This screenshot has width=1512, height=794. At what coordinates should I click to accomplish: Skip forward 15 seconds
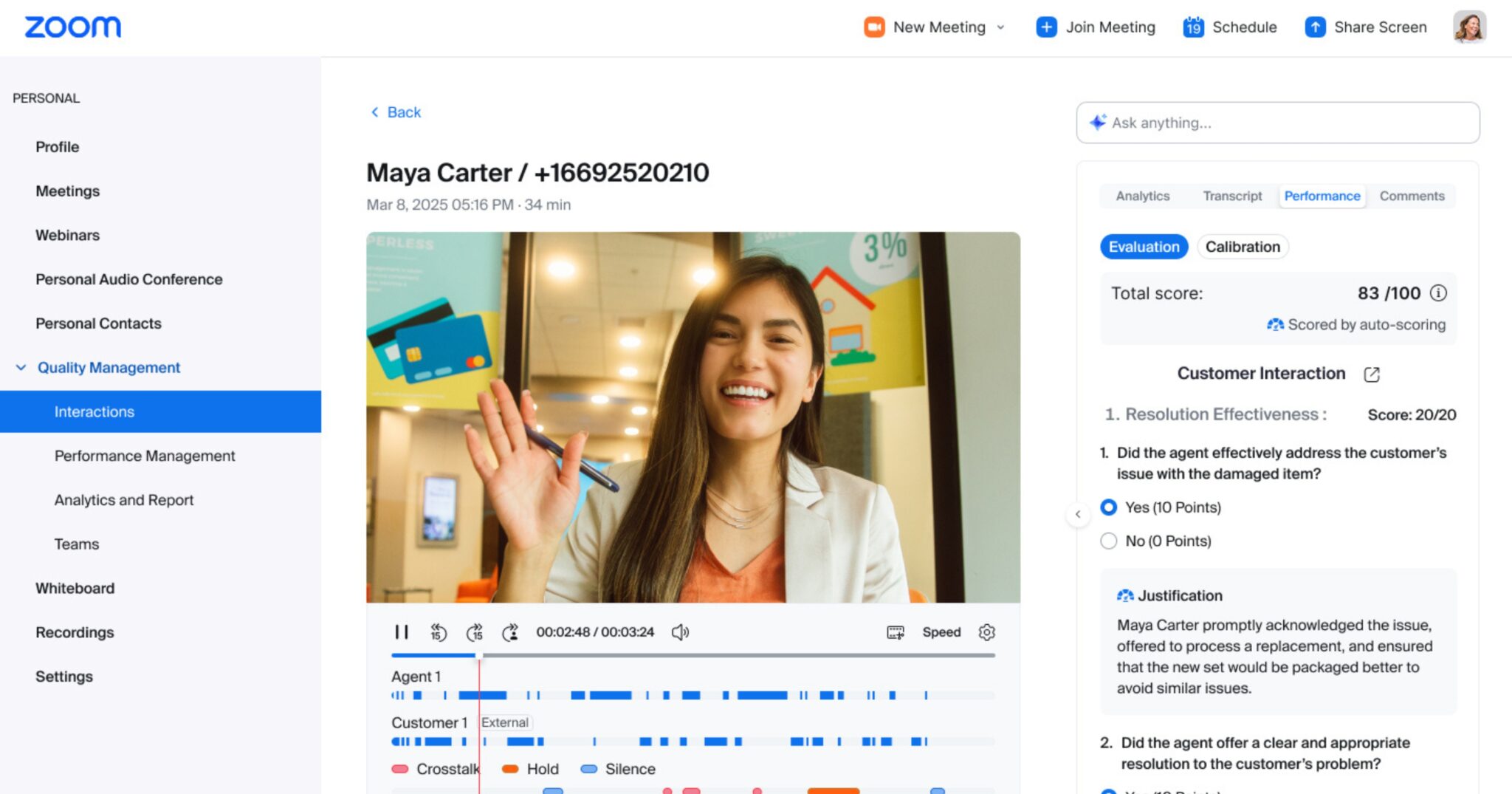click(475, 632)
